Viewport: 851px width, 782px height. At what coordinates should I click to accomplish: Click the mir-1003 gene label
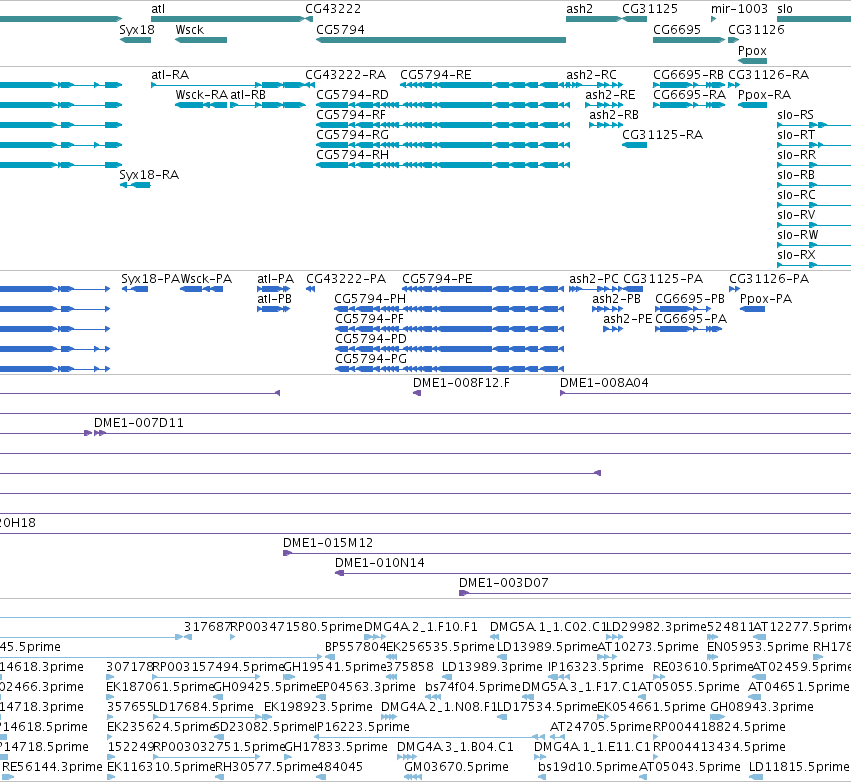(x=739, y=9)
